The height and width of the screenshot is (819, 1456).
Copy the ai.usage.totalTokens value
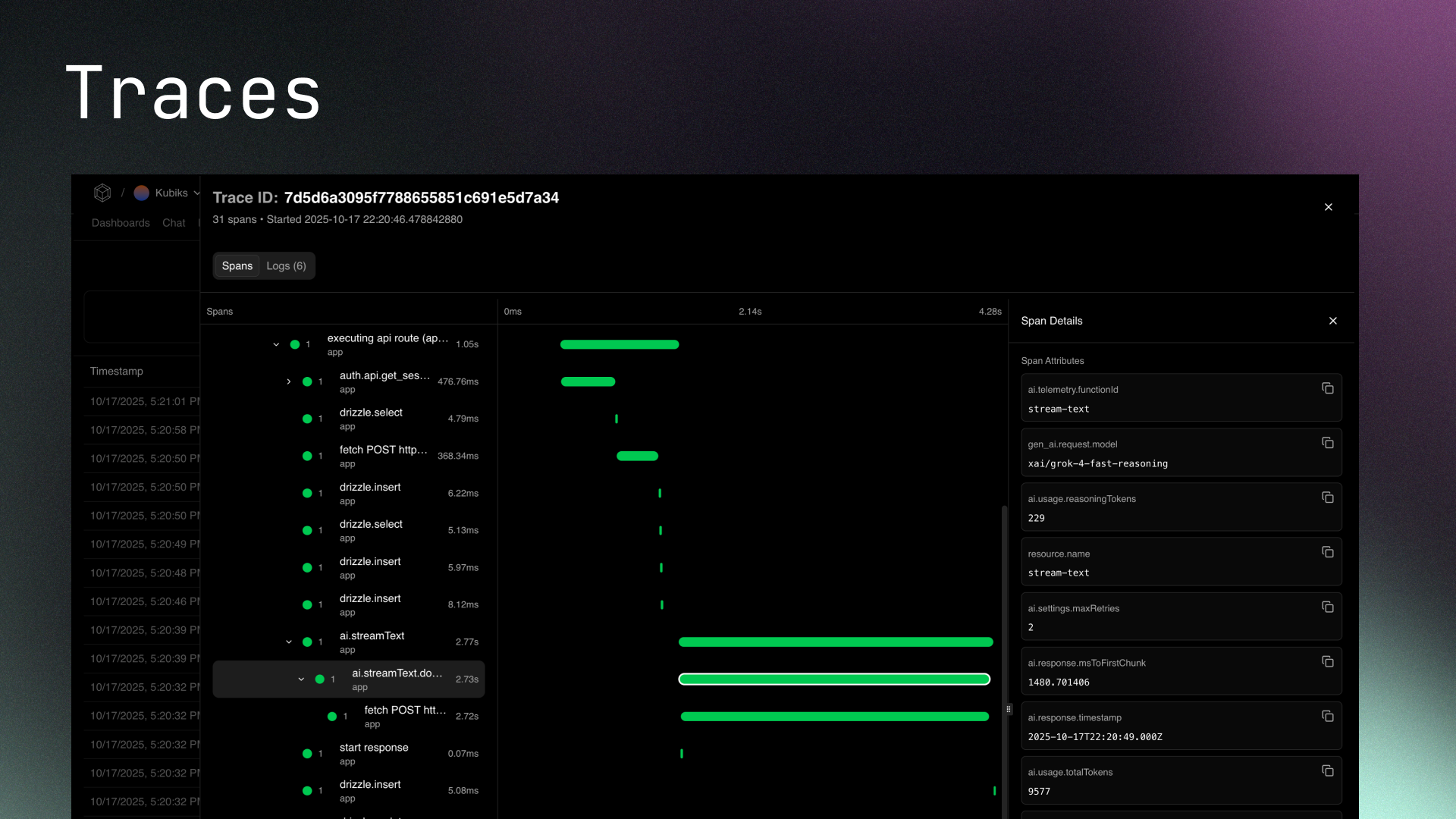click(x=1328, y=770)
